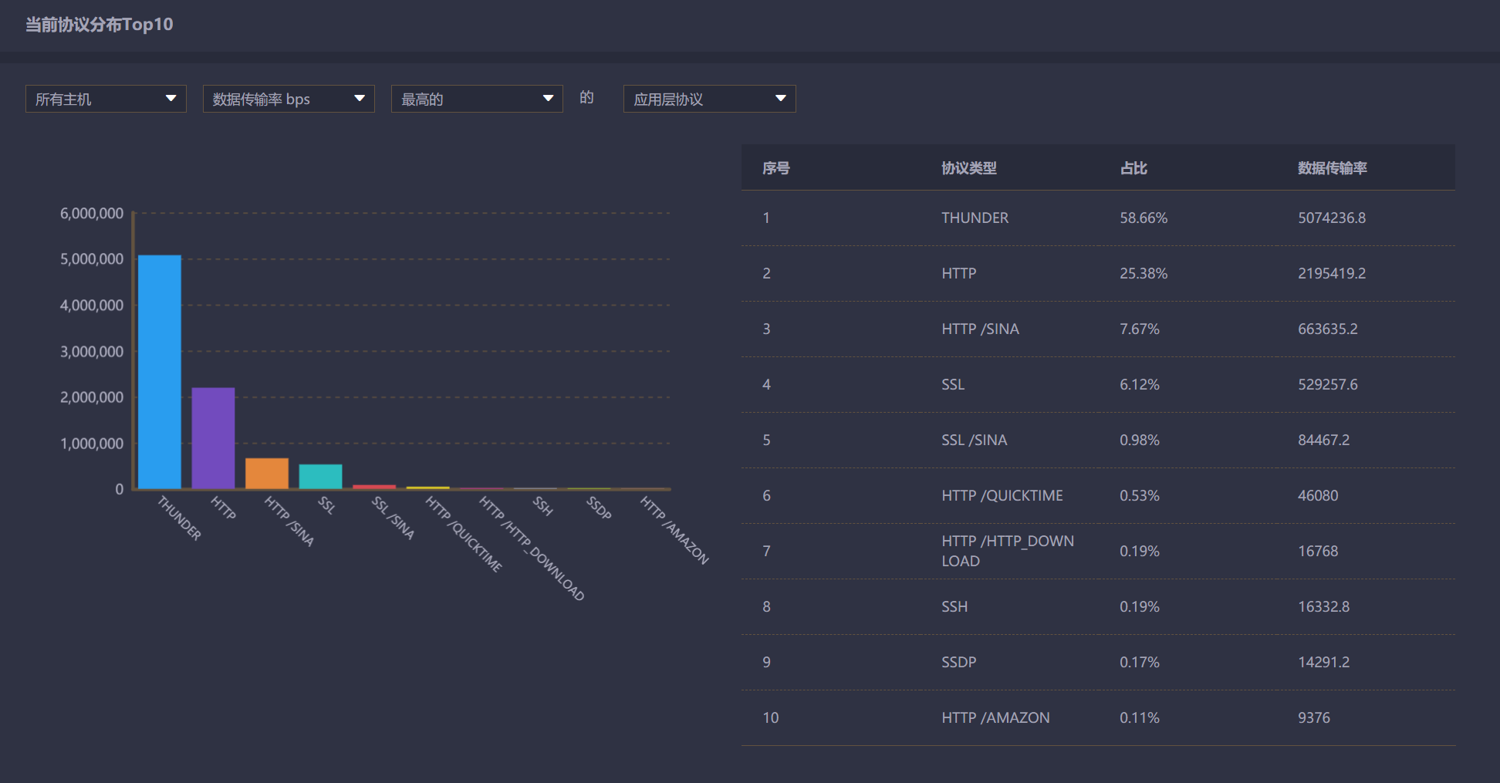Select the 5074236.8 rate value

click(1332, 218)
